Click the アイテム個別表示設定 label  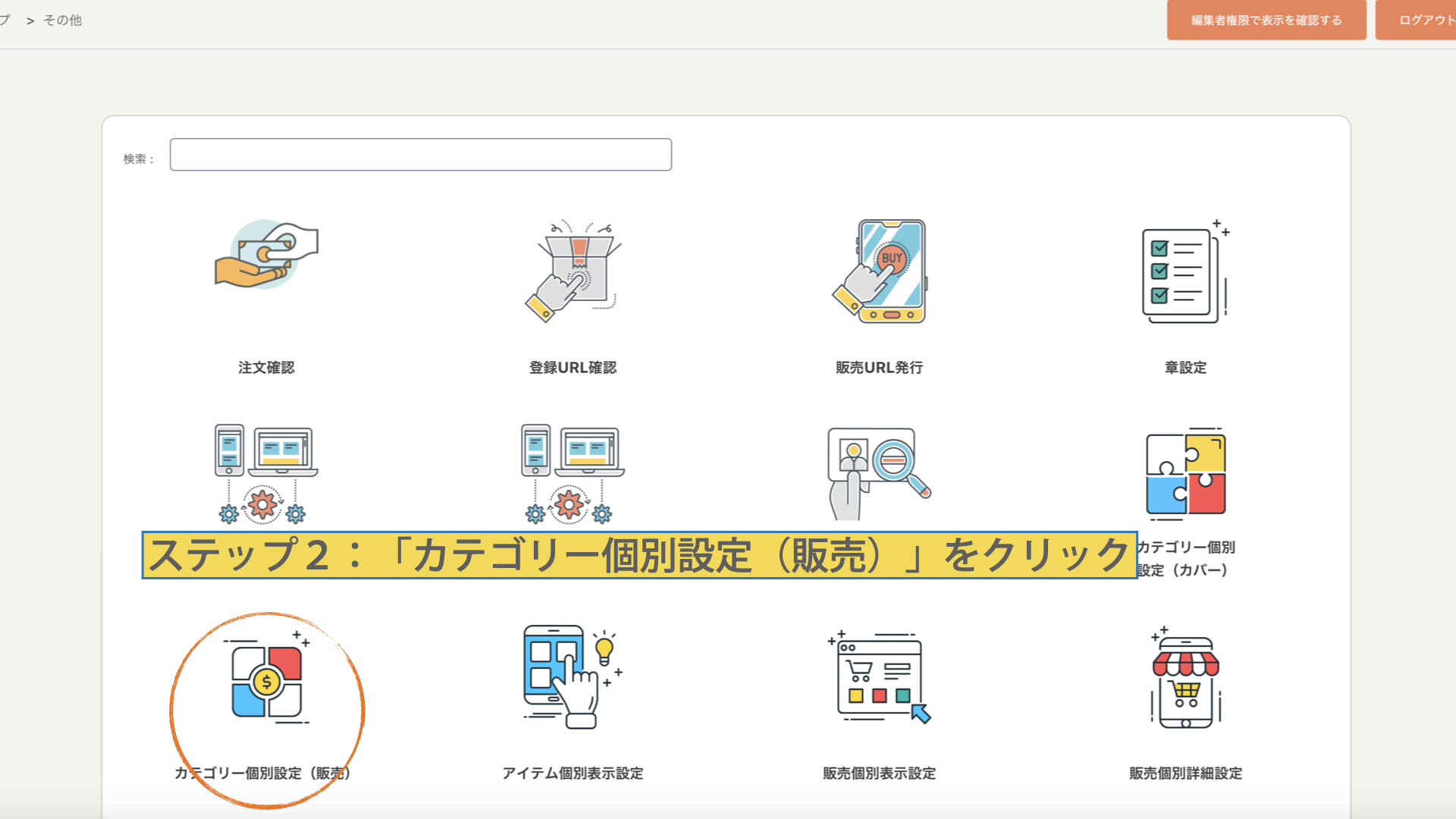573,773
